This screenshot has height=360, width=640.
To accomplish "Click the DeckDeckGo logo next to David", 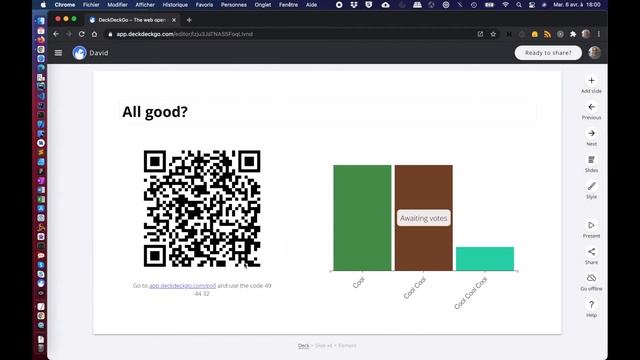I will [80, 53].
